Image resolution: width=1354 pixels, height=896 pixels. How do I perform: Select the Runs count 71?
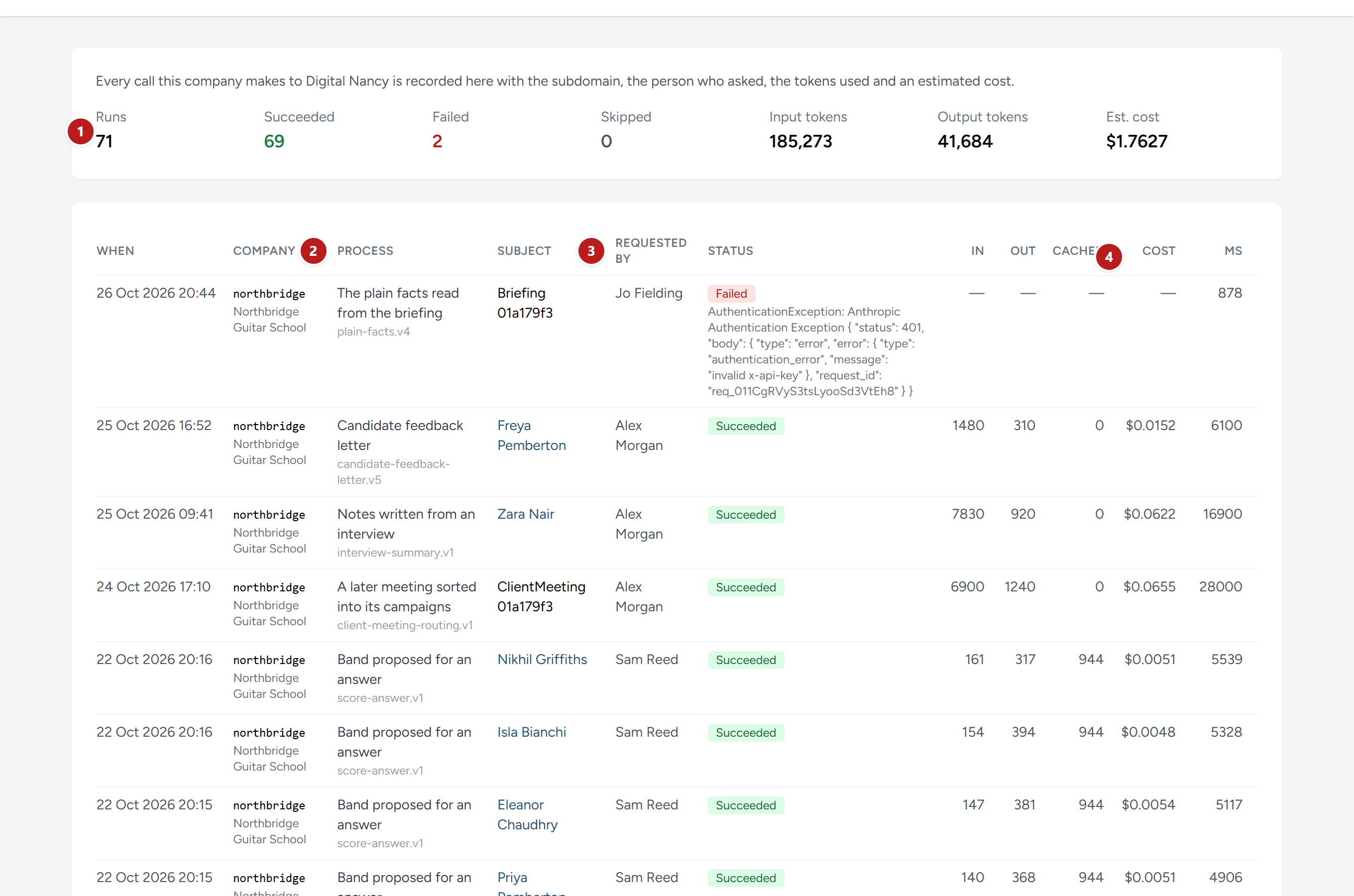click(104, 141)
